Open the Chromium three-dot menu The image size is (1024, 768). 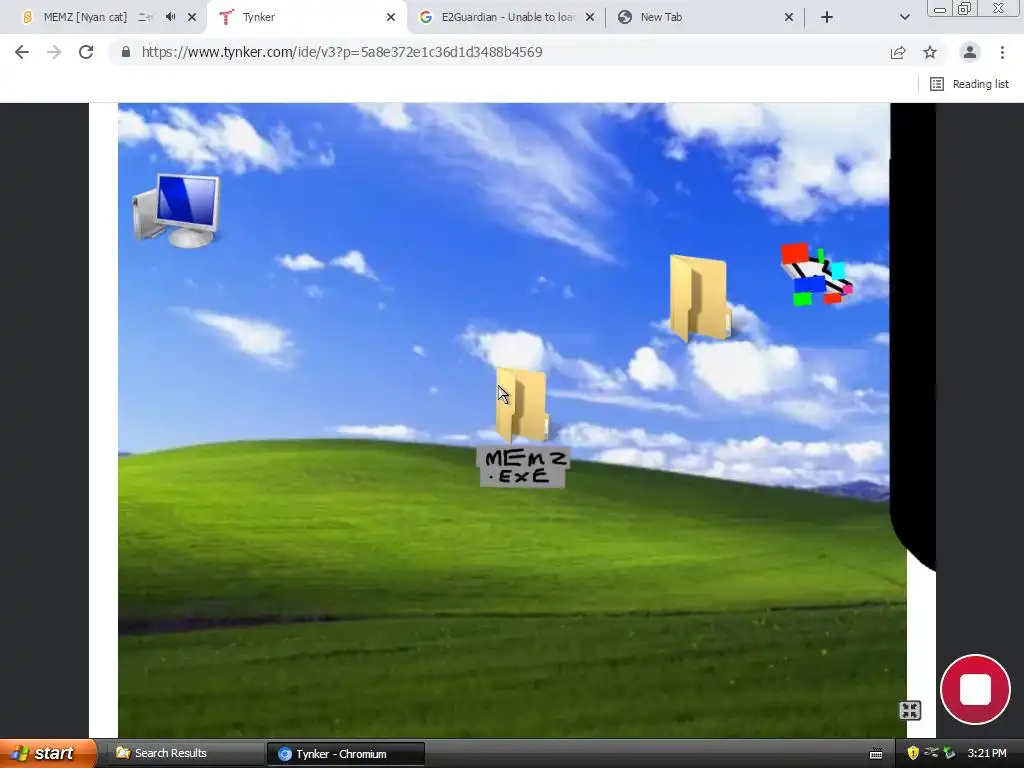click(x=1002, y=52)
